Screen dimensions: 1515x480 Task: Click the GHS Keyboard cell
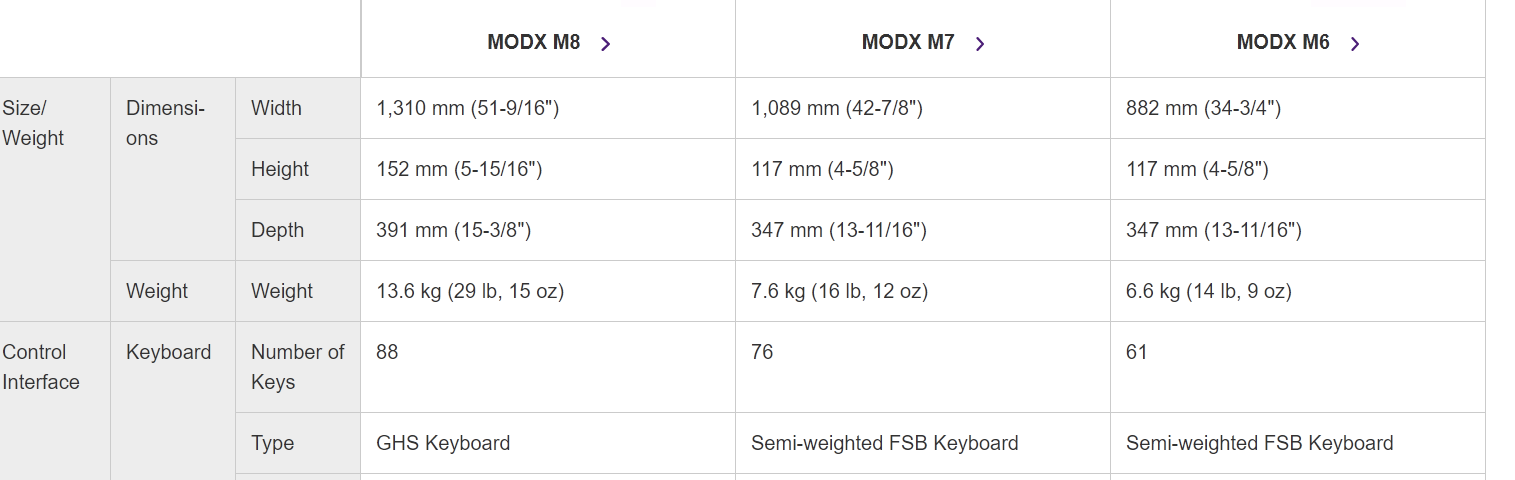click(443, 443)
